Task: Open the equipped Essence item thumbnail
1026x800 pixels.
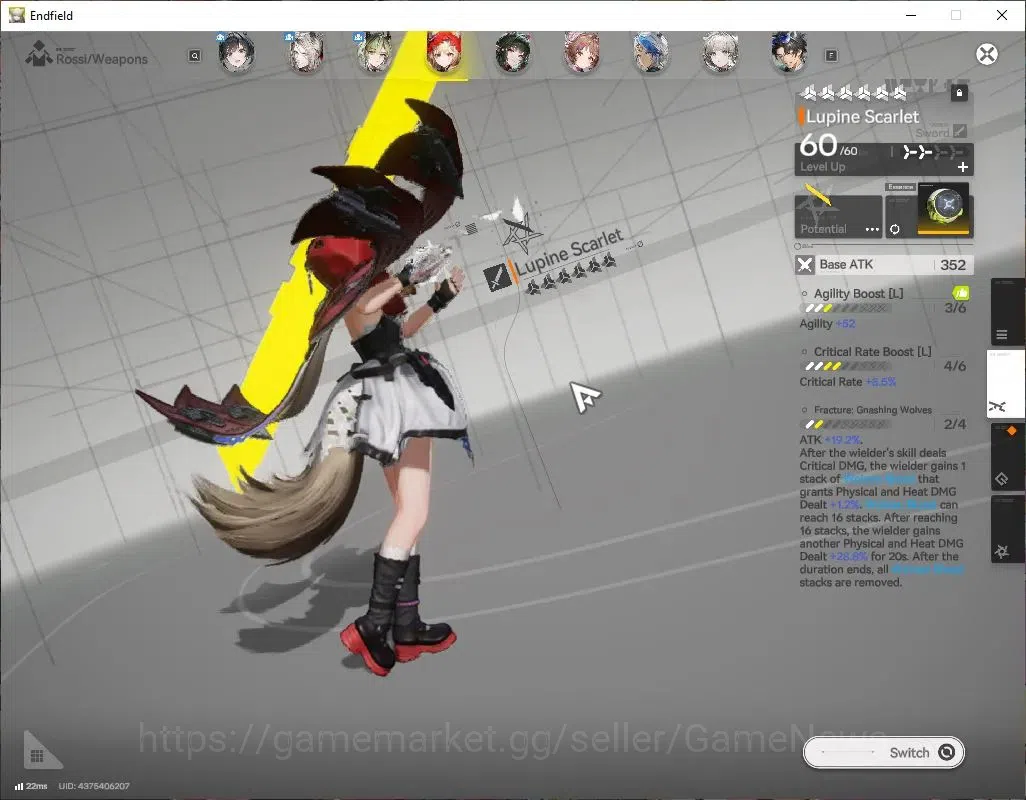Action: click(x=944, y=209)
